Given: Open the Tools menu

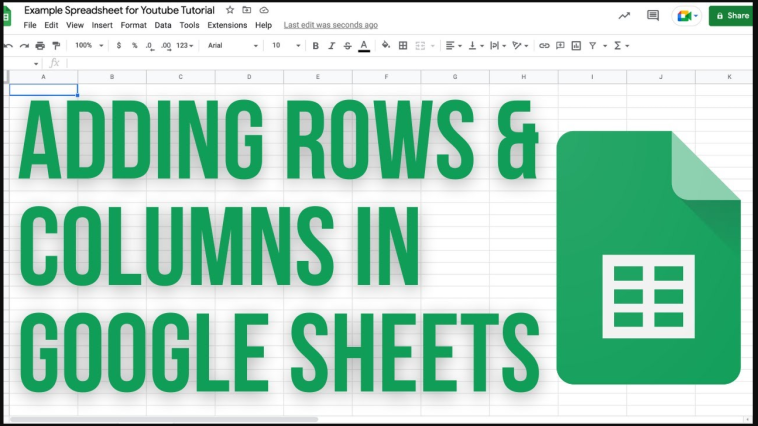Looking at the screenshot, I should (x=190, y=25).
